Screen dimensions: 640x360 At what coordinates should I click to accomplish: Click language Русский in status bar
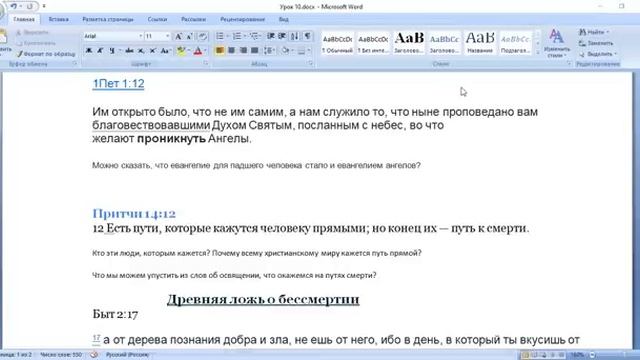click(x=127, y=355)
